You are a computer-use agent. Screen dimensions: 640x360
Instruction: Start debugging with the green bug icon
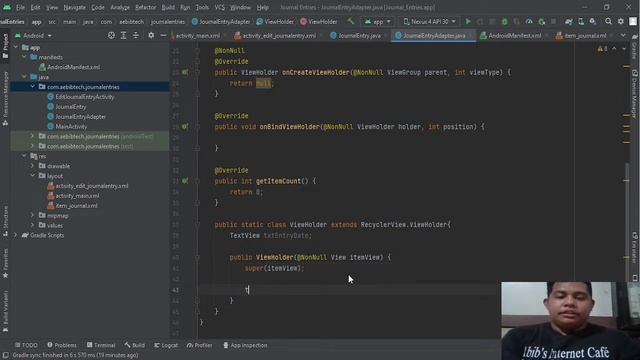(x=504, y=21)
